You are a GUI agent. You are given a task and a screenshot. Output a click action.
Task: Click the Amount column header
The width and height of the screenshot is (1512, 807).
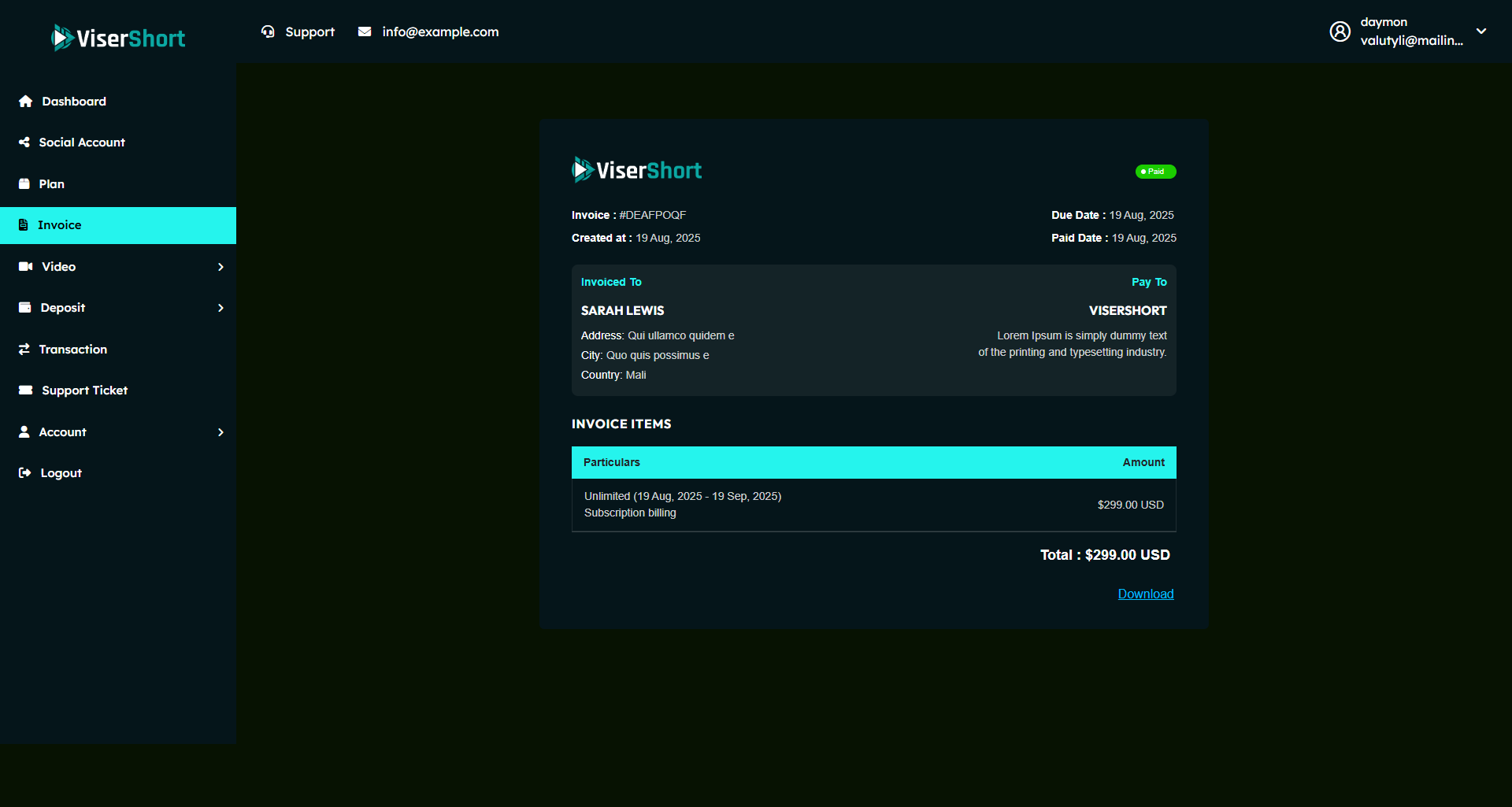(1143, 462)
